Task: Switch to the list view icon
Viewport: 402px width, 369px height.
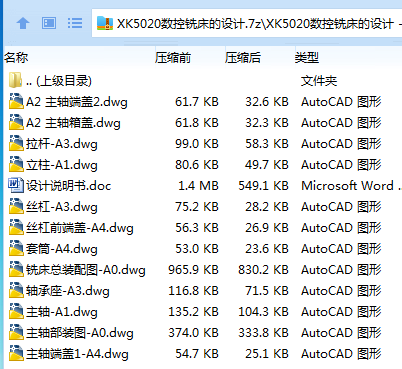Action: [x=75, y=23]
